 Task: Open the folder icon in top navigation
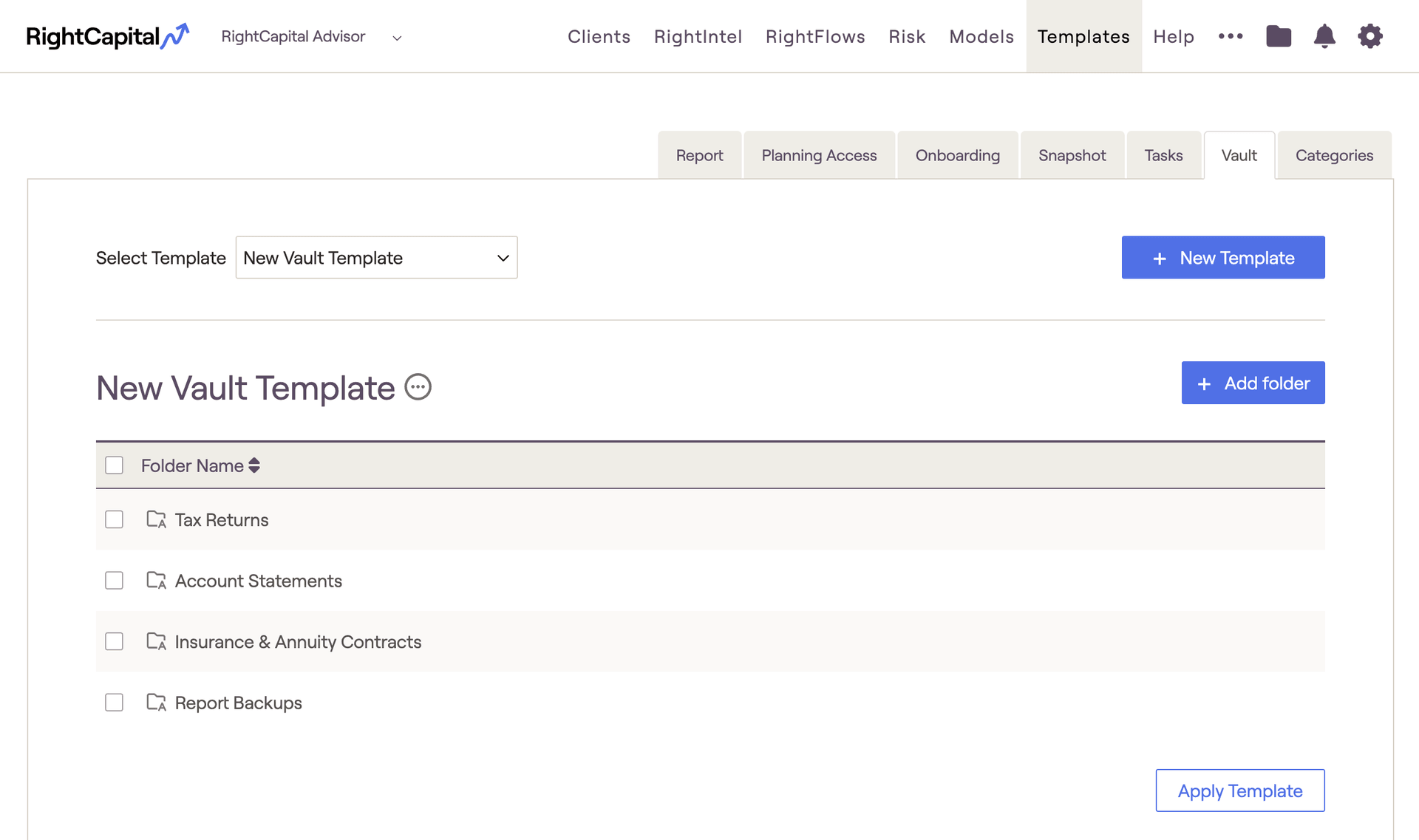(1279, 36)
